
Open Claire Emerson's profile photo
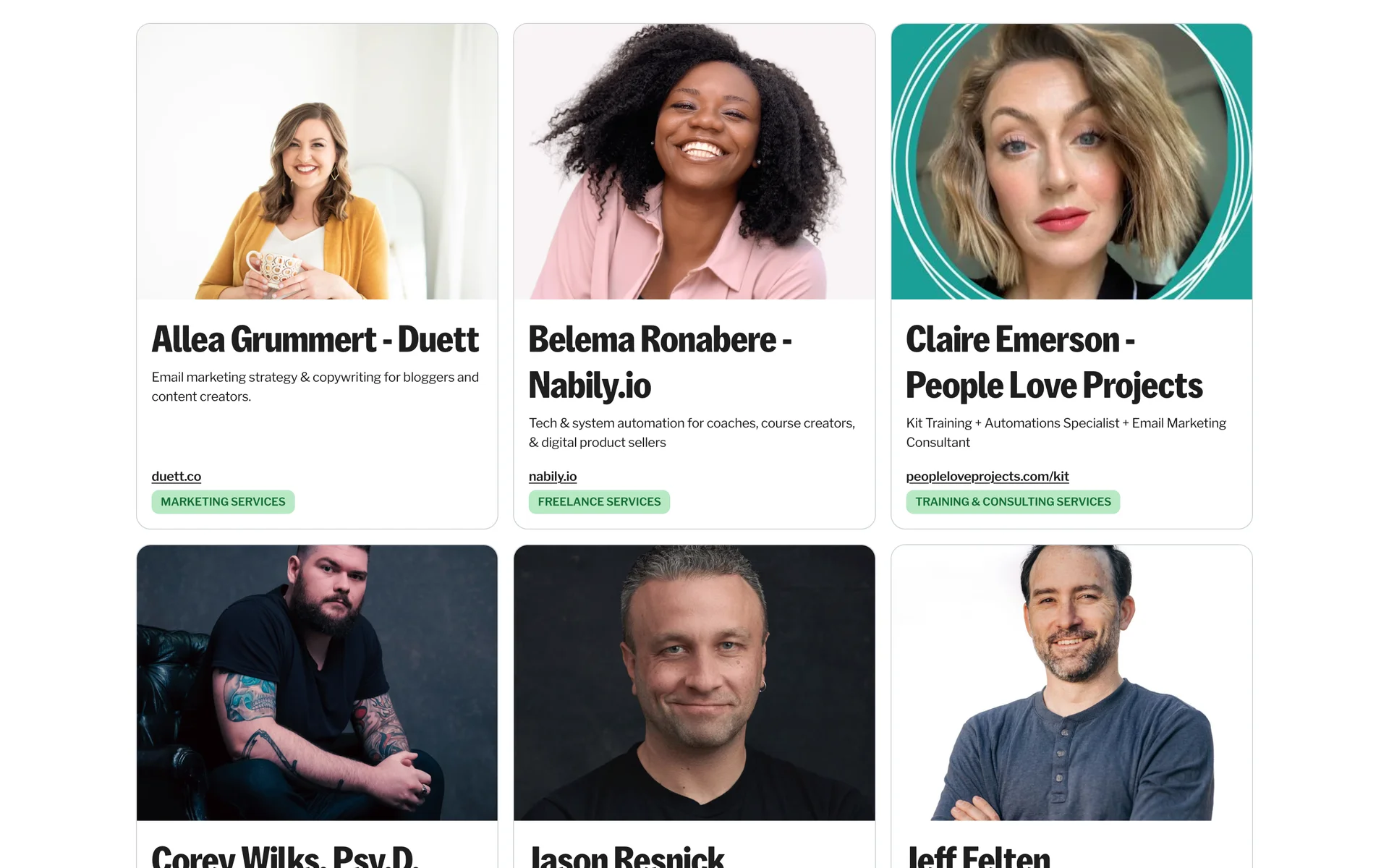[1071, 161]
